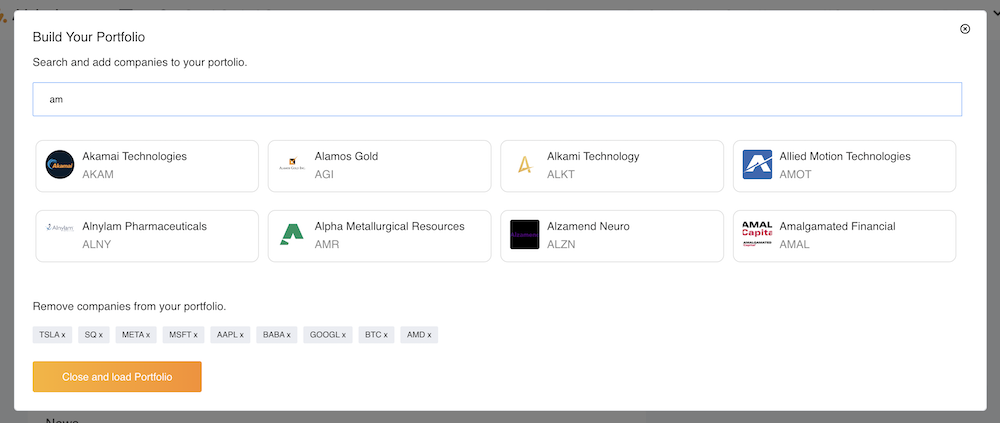Remove GOOGL from the portfolio
1000x423 pixels.
(x=342, y=335)
